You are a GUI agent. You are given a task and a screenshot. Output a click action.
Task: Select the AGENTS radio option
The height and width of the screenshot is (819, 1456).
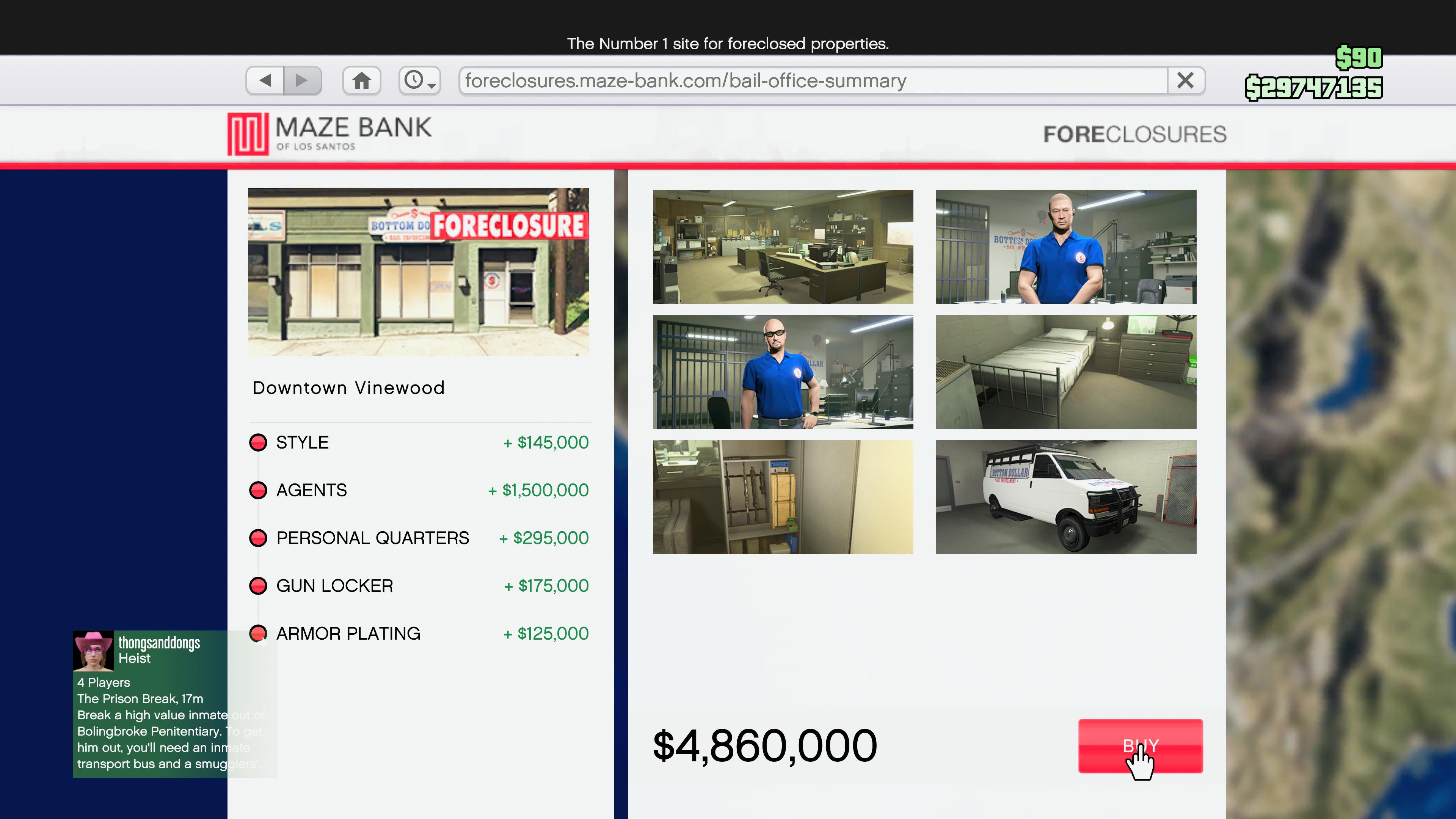(x=258, y=490)
